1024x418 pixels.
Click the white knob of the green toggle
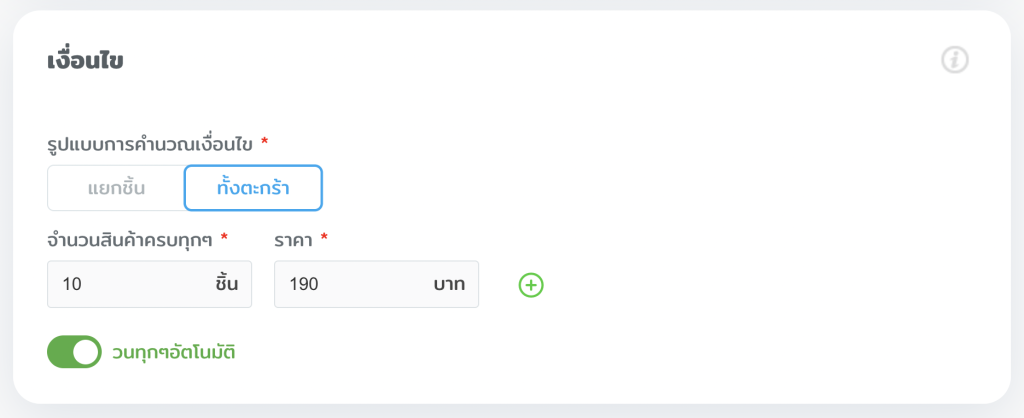pyautogui.click(x=87, y=352)
